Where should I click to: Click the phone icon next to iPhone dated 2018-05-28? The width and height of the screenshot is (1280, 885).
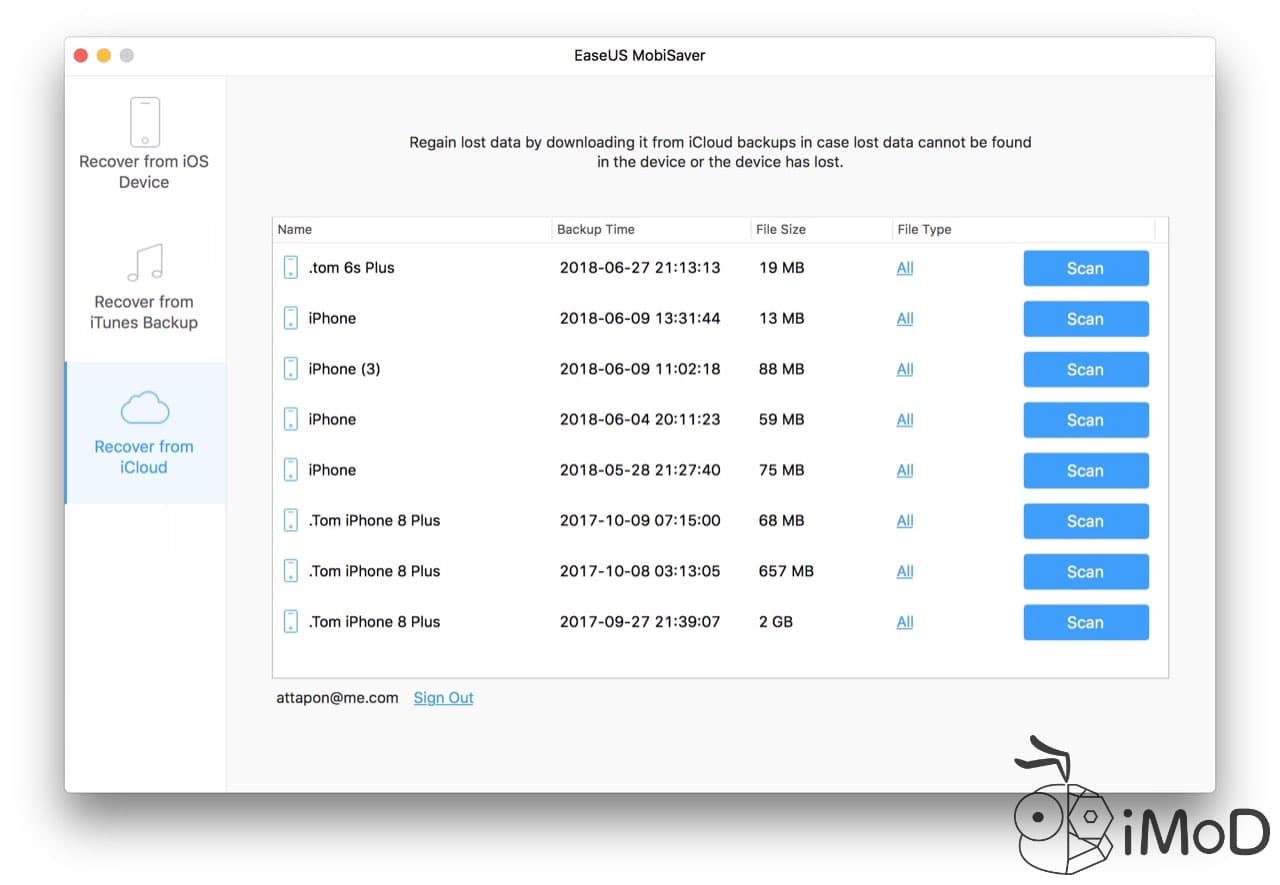coord(291,470)
